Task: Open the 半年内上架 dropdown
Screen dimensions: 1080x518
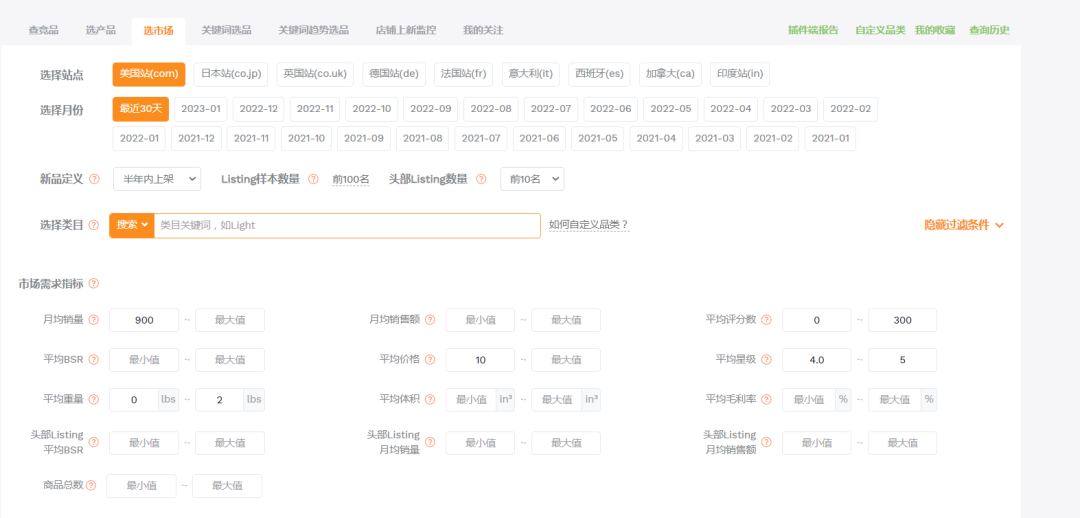Action: click(157, 179)
